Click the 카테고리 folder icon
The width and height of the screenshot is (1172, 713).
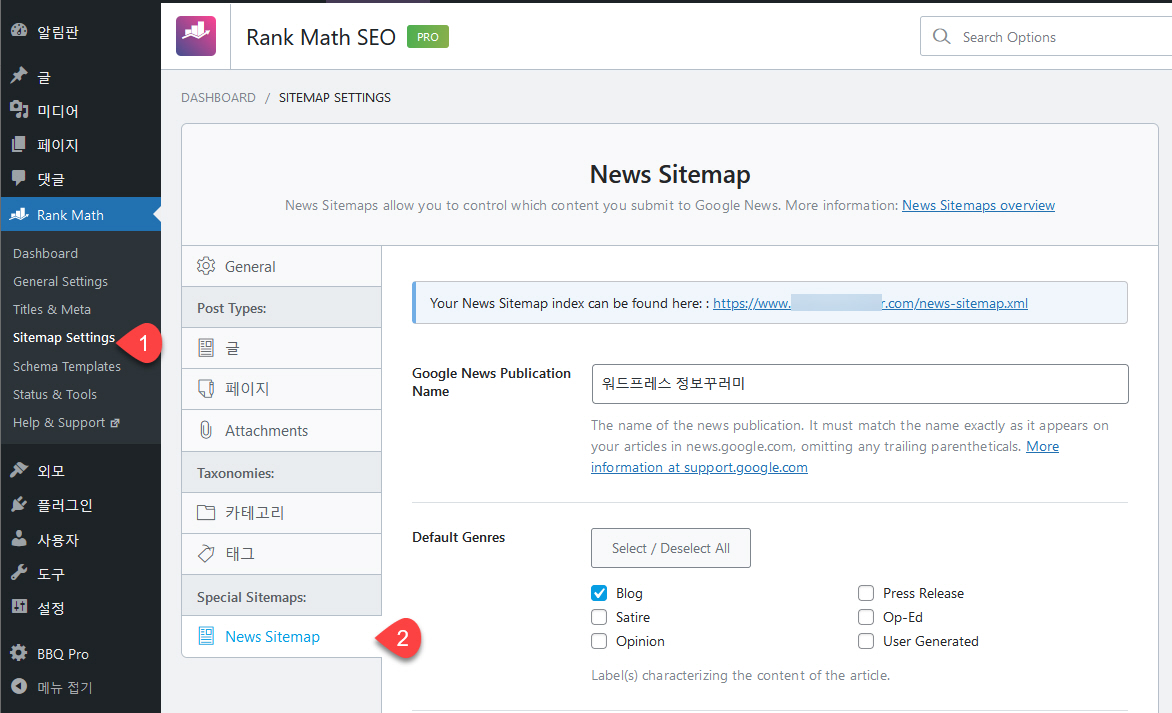pos(206,513)
